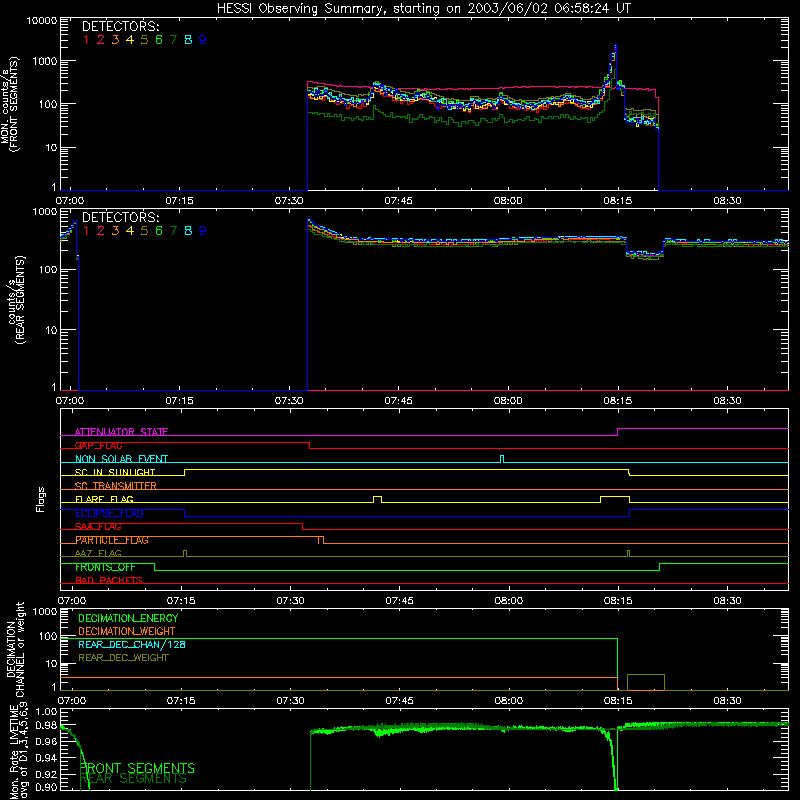
Task: Click 08:15 tick under front segments plot
Action: point(617,201)
